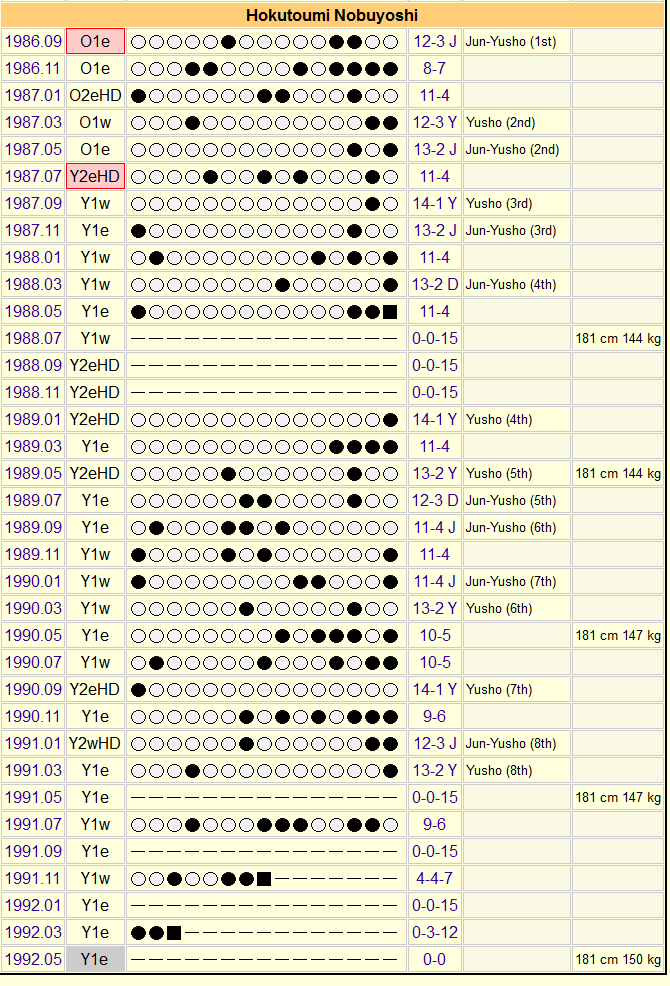Click 181 cm 147 kg in the 1990.05 row

click(x=618, y=636)
